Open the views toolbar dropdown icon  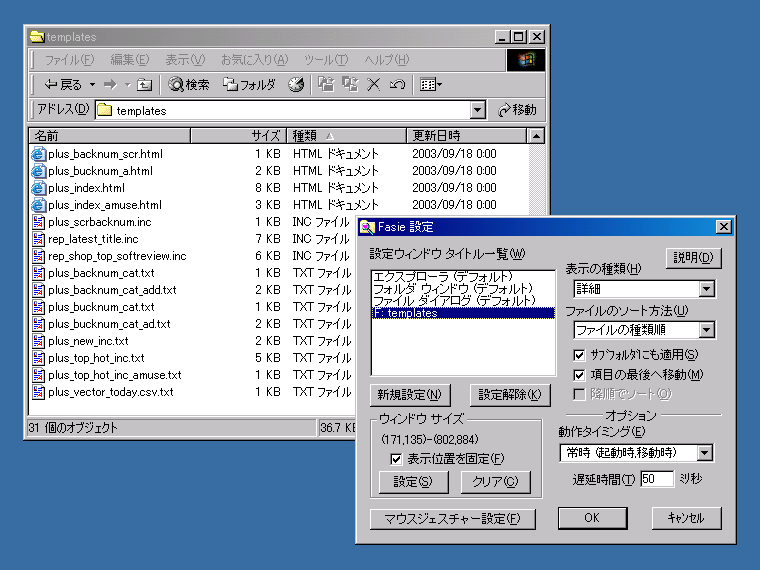tap(431, 85)
